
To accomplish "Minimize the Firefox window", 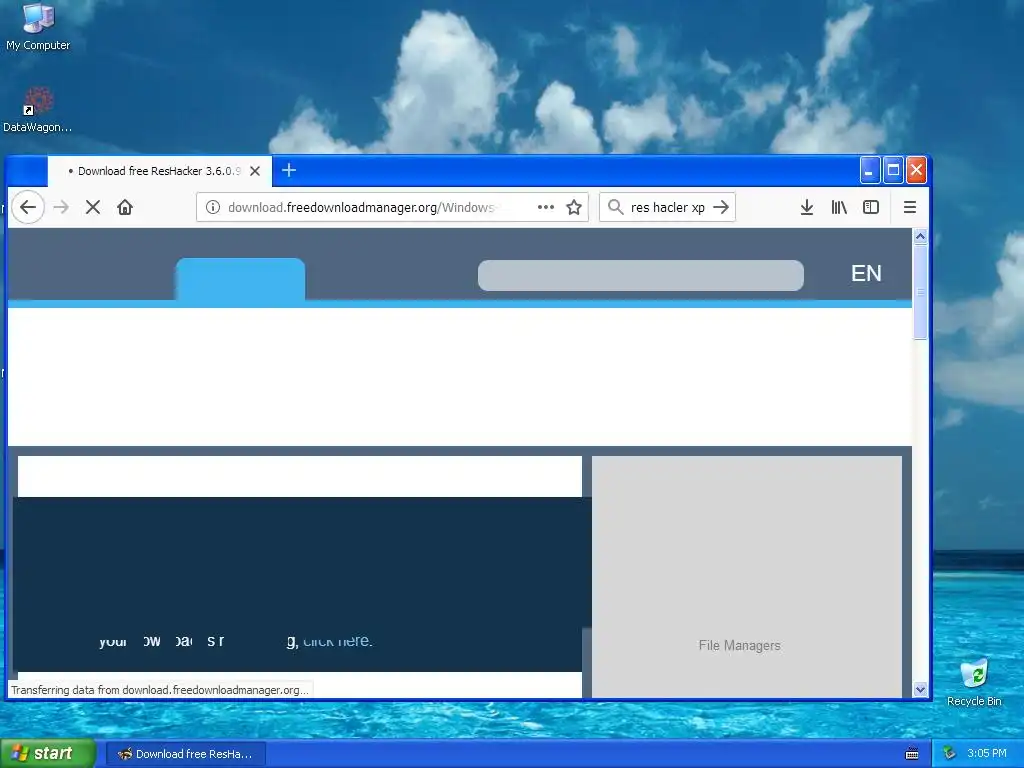I will coord(869,170).
